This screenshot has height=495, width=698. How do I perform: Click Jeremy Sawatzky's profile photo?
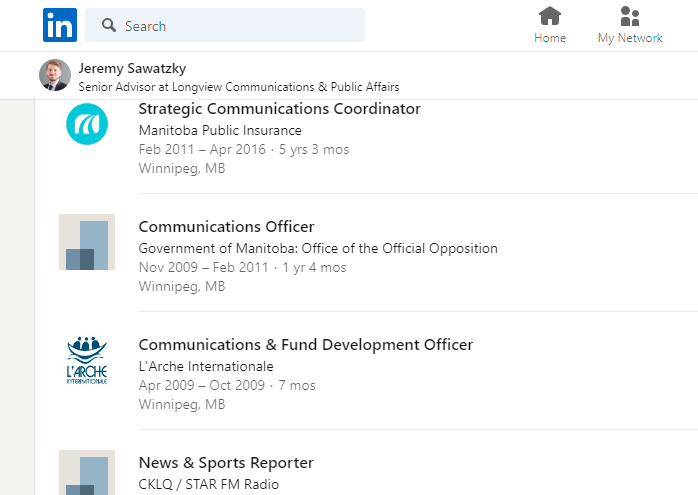point(55,75)
